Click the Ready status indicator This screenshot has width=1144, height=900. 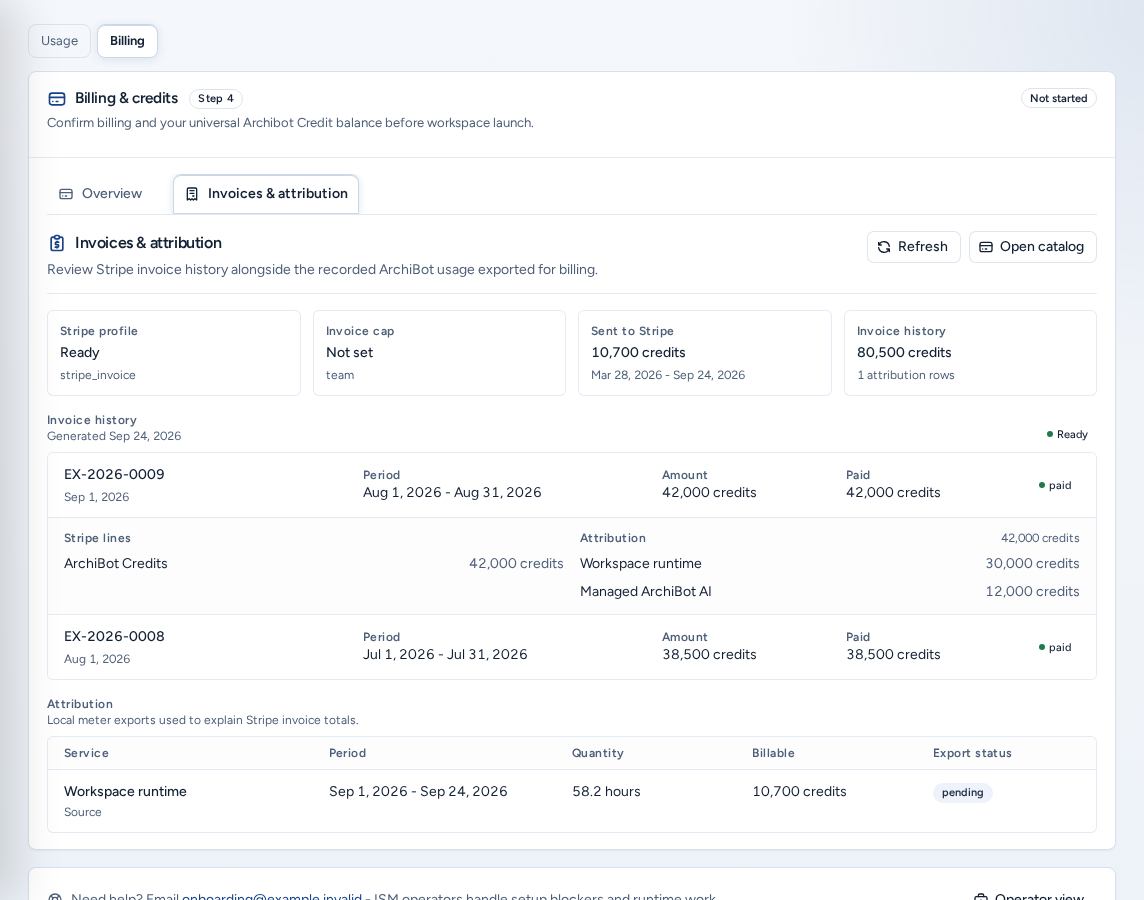(x=1067, y=435)
